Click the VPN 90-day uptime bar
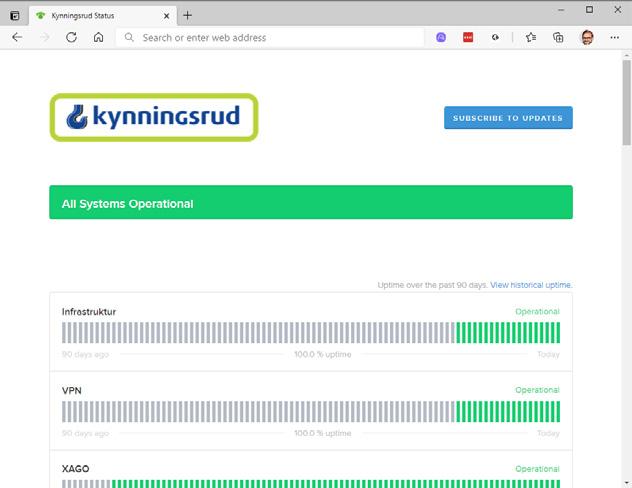The height and width of the screenshot is (488, 632). [x=311, y=411]
